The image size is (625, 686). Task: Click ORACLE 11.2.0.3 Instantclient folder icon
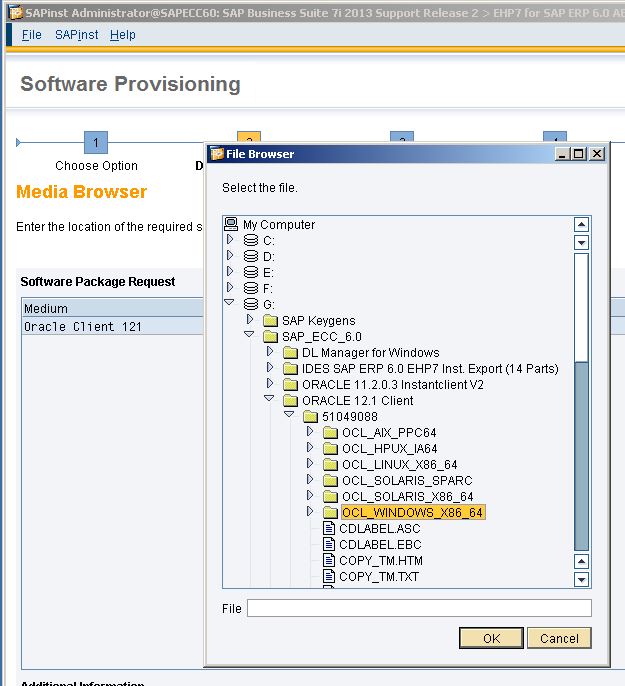[x=290, y=385]
